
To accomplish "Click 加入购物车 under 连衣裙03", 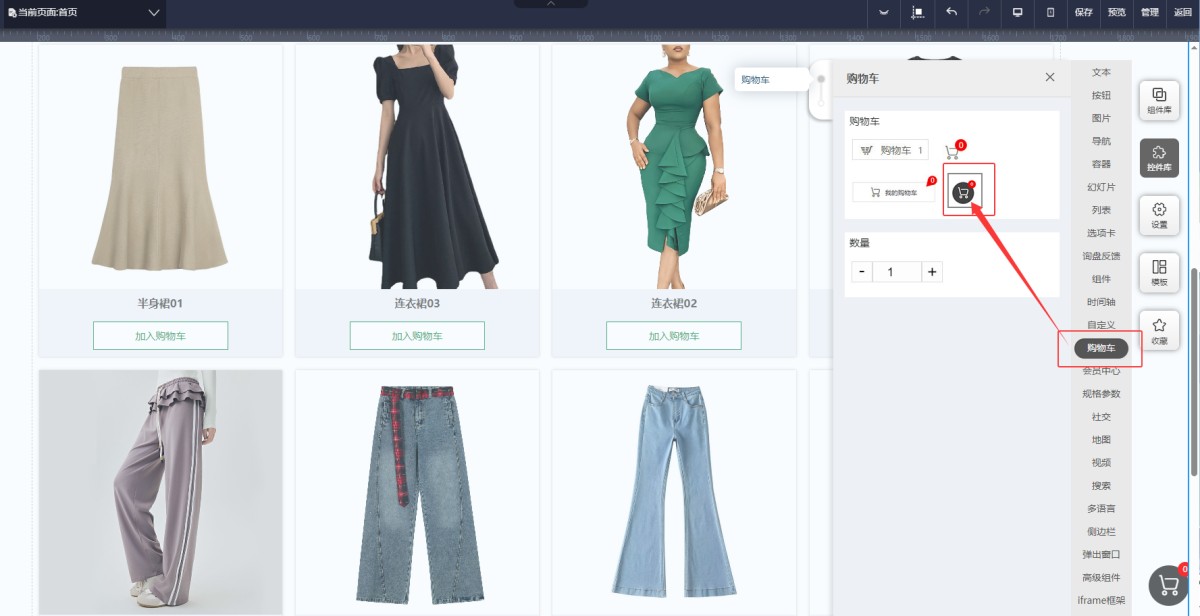I will coord(417,336).
